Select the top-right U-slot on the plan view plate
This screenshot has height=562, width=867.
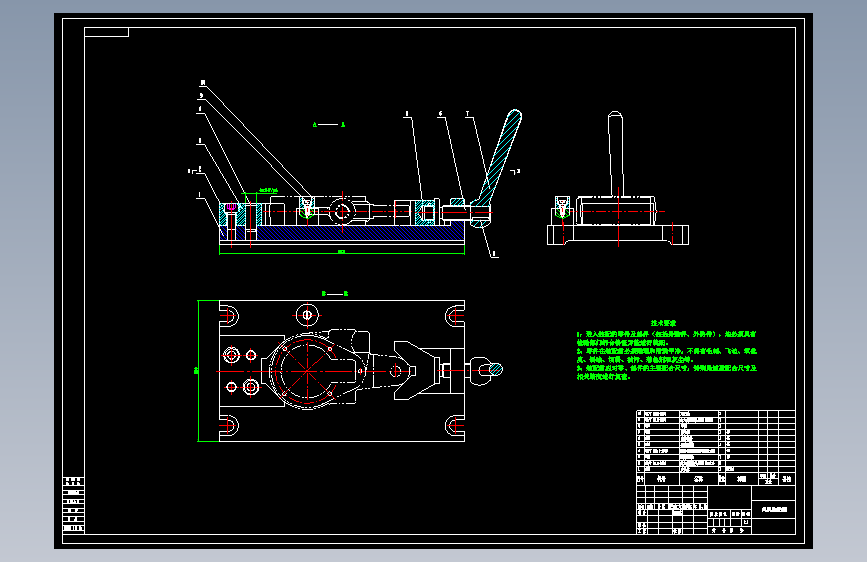(455, 316)
